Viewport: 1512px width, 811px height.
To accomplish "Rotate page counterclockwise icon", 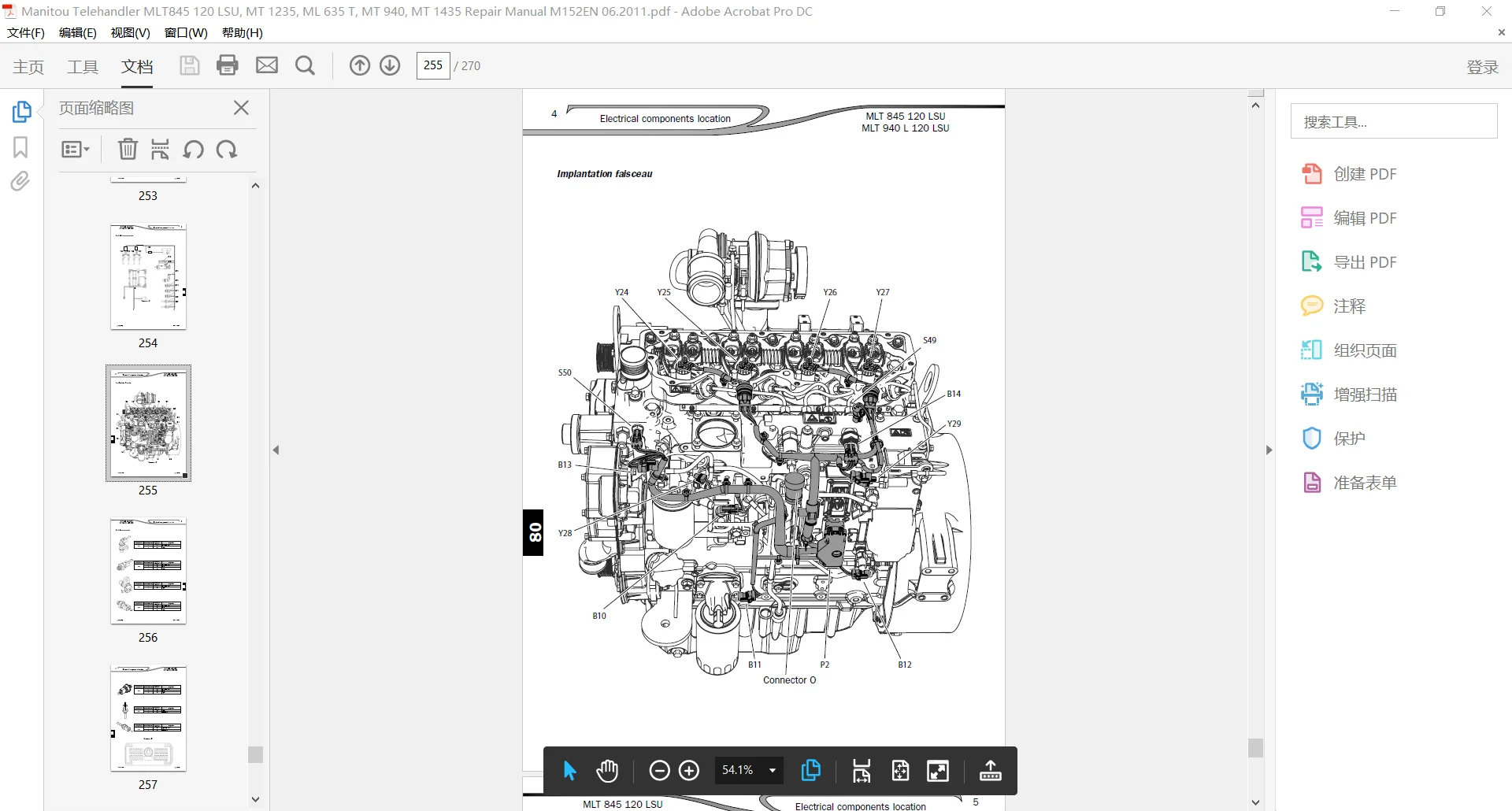I will coord(193,149).
